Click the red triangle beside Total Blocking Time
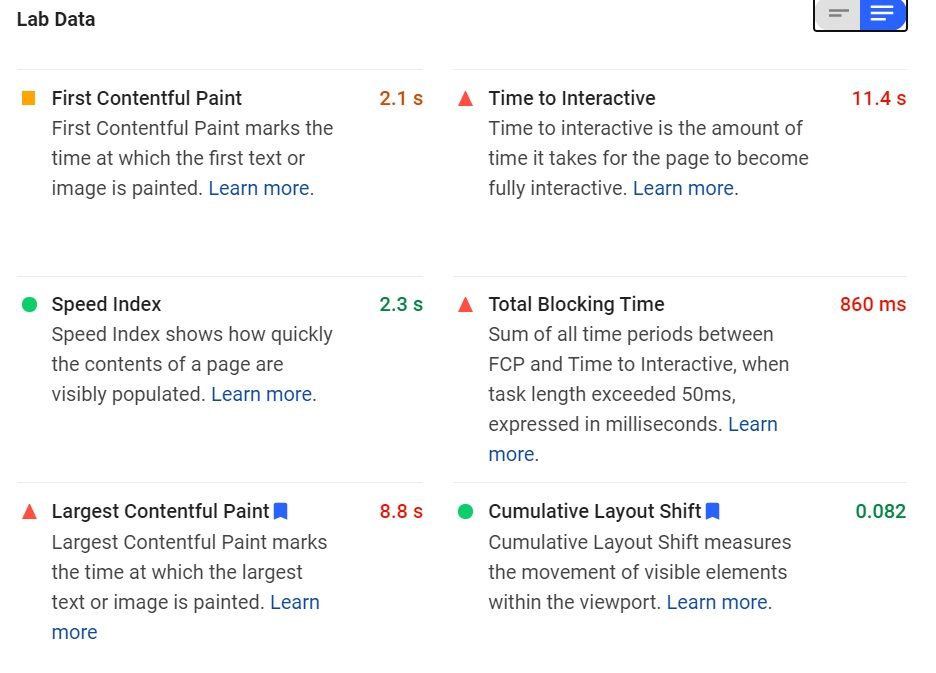The height and width of the screenshot is (673, 936). pyautogui.click(x=465, y=304)
